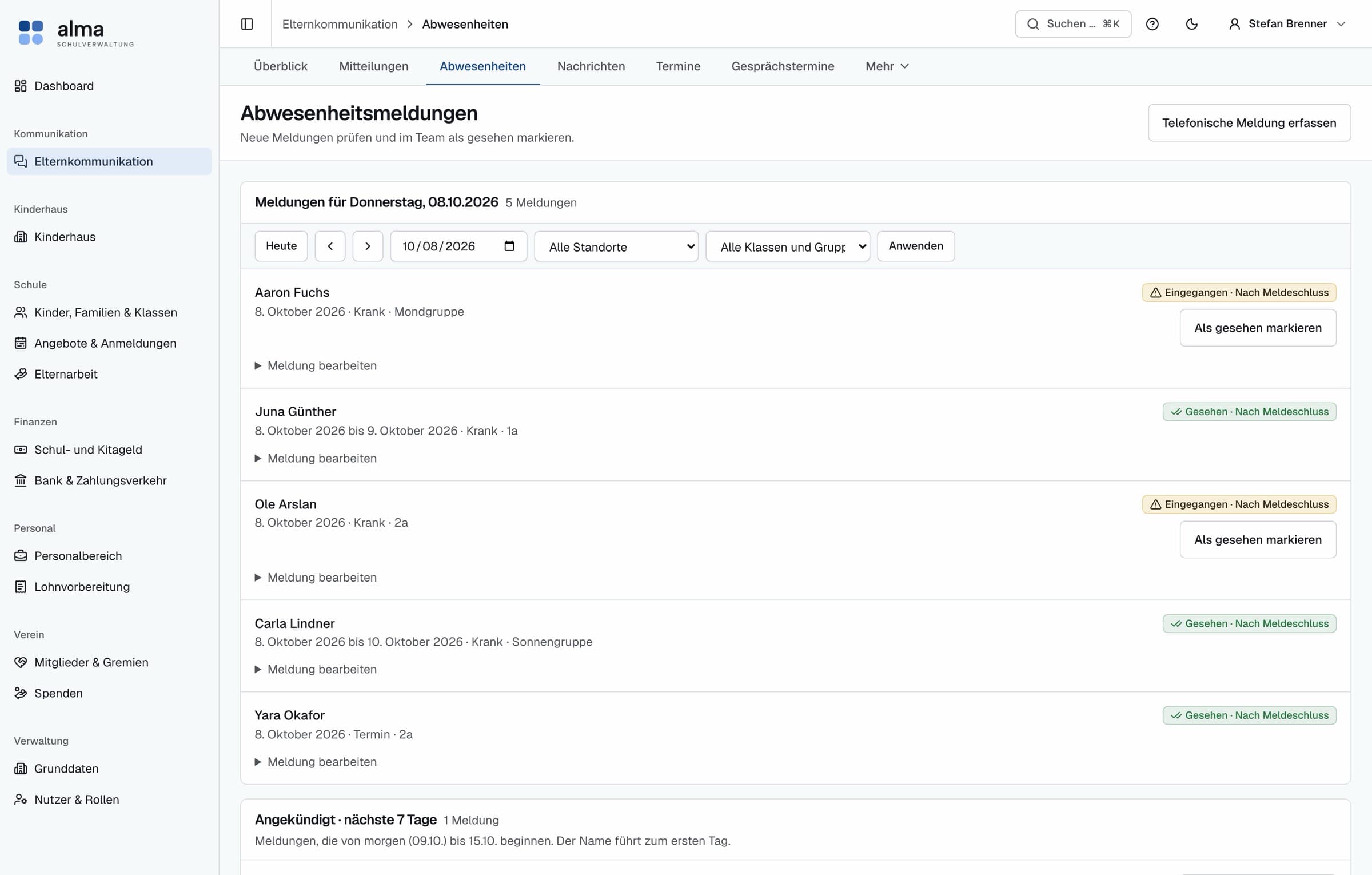The width and height of the screenshot is (1372, 875).
Task: Open Spenden section
Action: (109, 693)
